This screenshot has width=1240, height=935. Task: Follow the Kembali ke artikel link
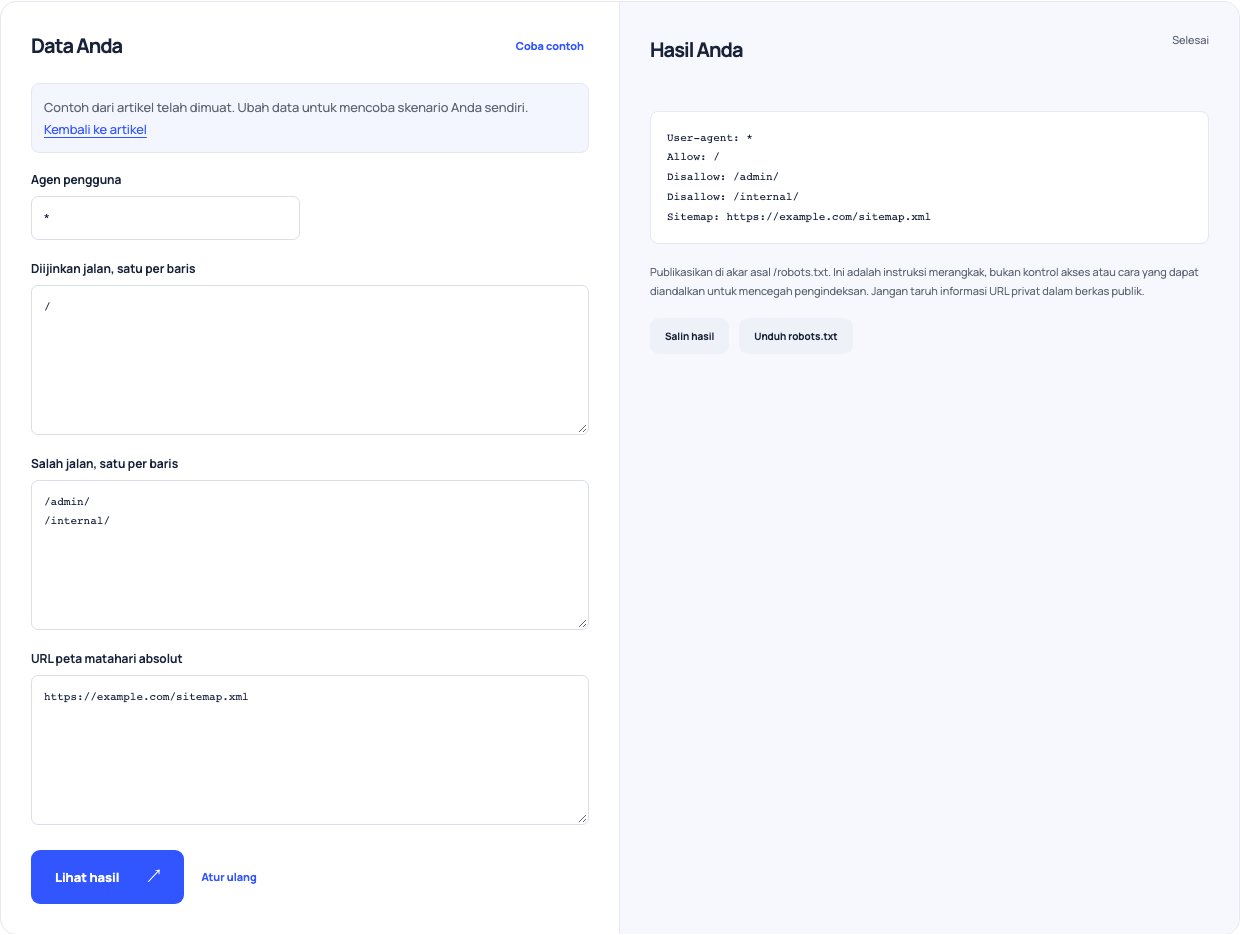click(x=95, y=130)
